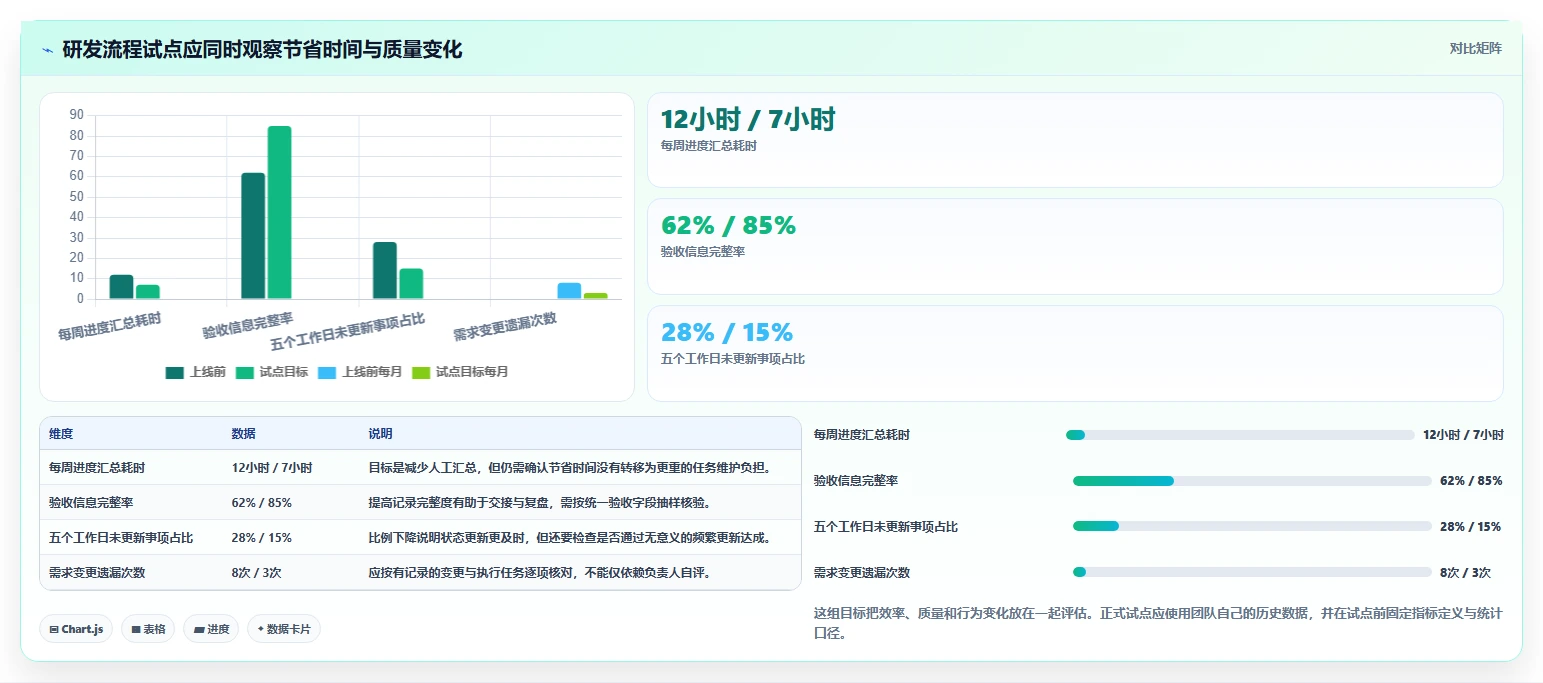Click the 8次 / 3次 table cell
Viewport: 1543px width, 683px height.
pos(257,573)
